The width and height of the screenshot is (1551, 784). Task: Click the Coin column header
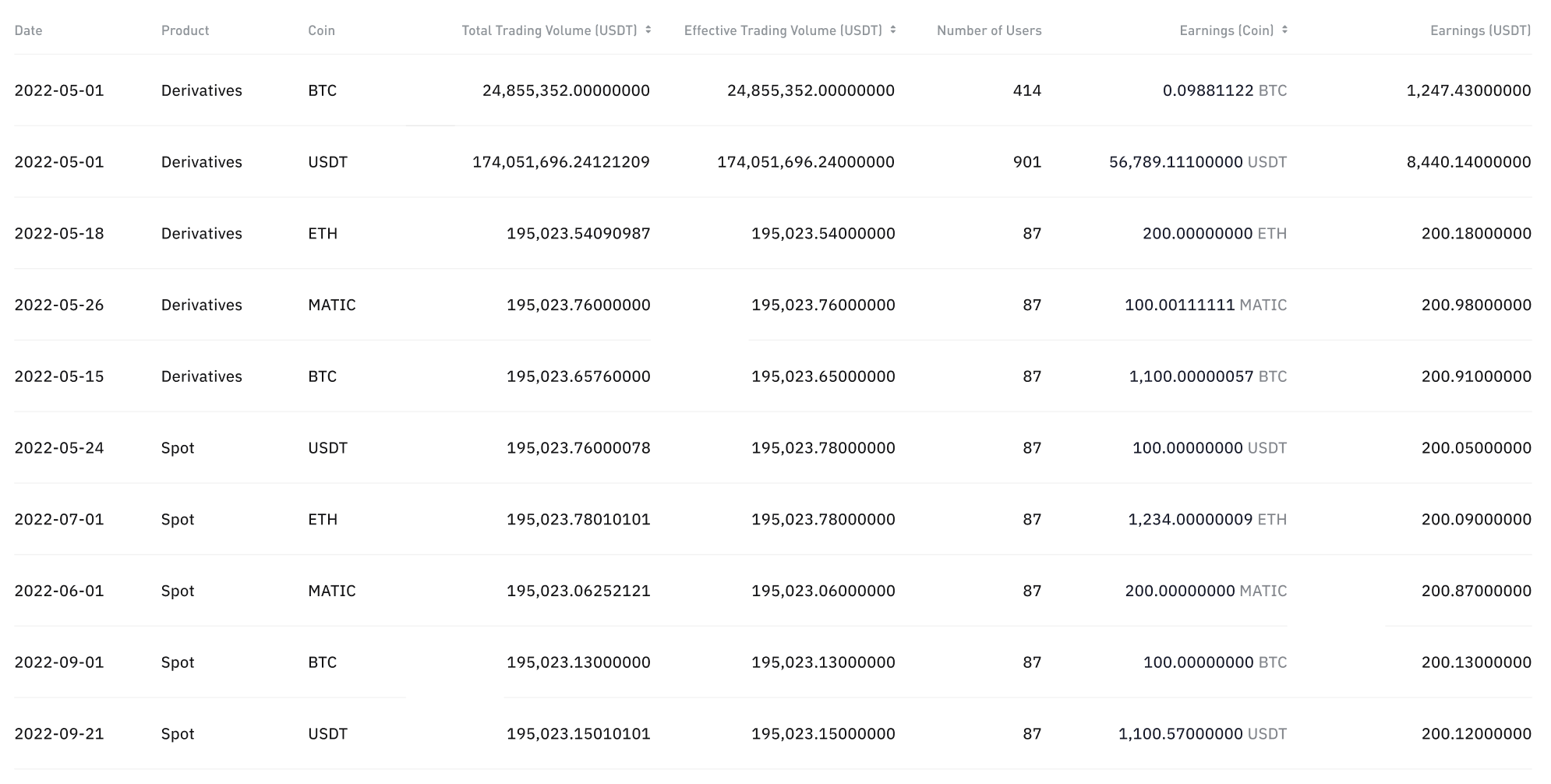[321, 30]
